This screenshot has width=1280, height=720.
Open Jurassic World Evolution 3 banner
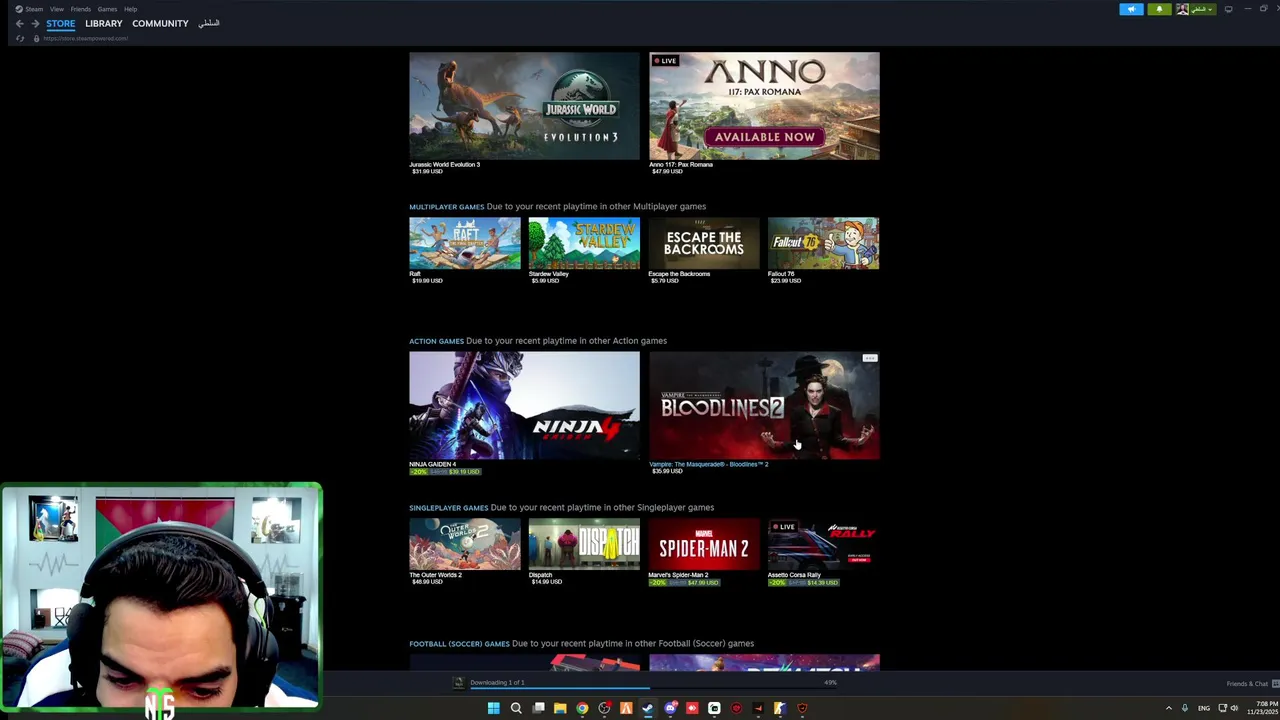524,106
